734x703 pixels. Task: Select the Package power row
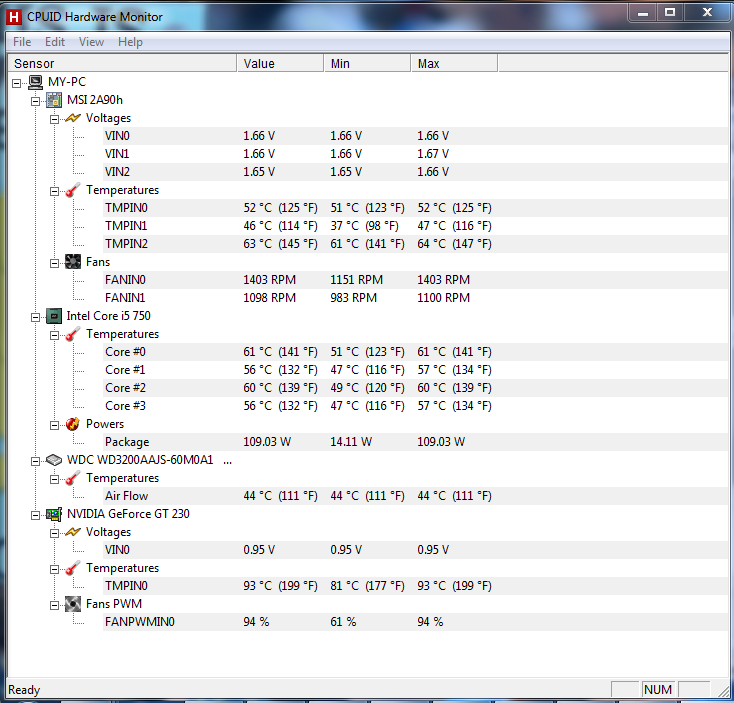click(415, 442)
